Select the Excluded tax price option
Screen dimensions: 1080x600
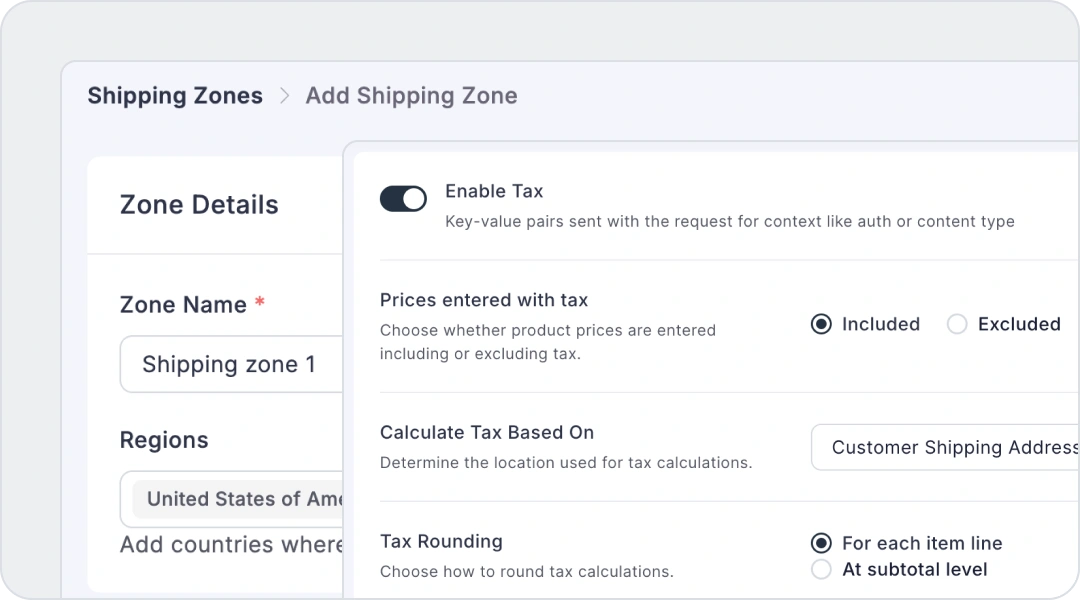[x=957, y=324]
